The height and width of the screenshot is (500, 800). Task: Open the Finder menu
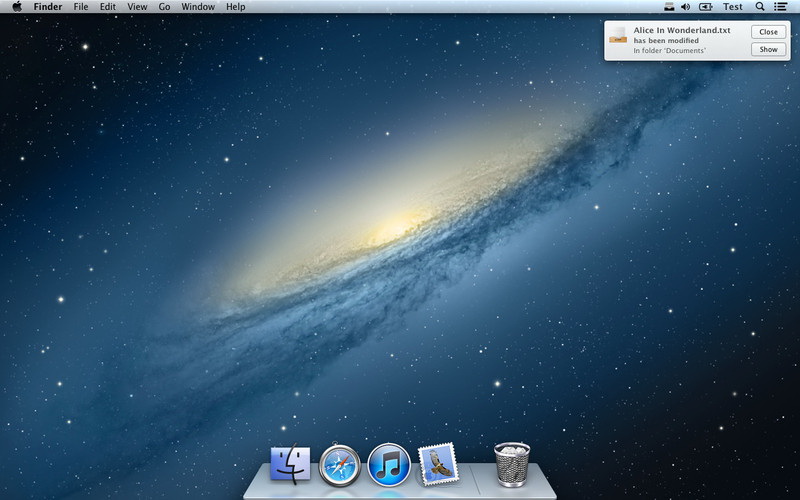pyautogui.click(x=48, y=7)
